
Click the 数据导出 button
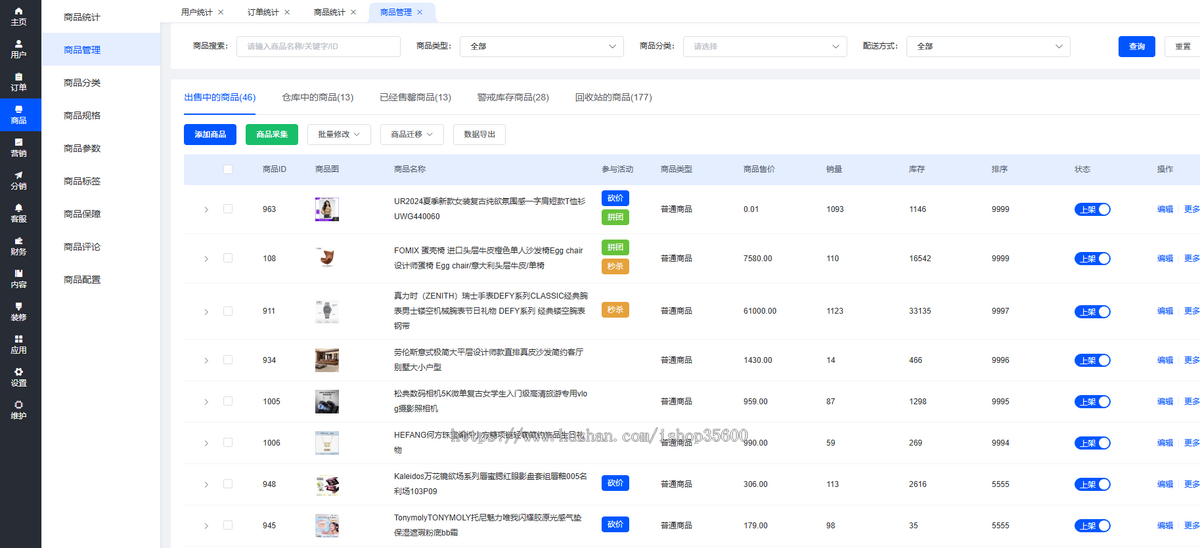479,134
